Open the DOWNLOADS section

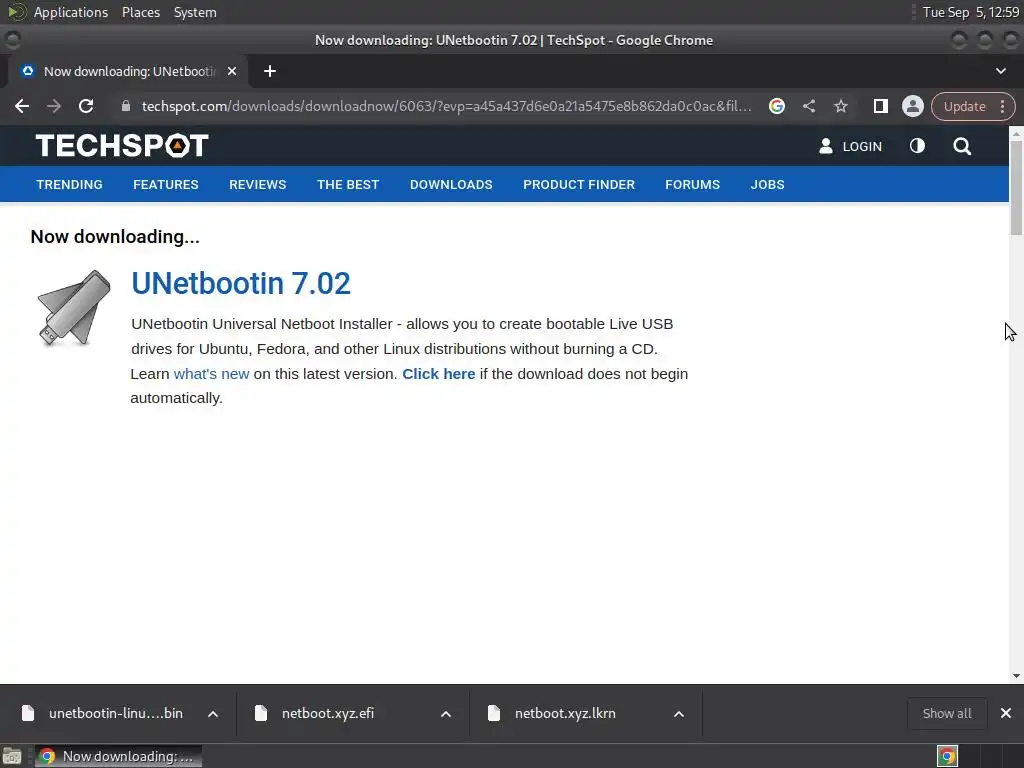click(x=451, y=185)
